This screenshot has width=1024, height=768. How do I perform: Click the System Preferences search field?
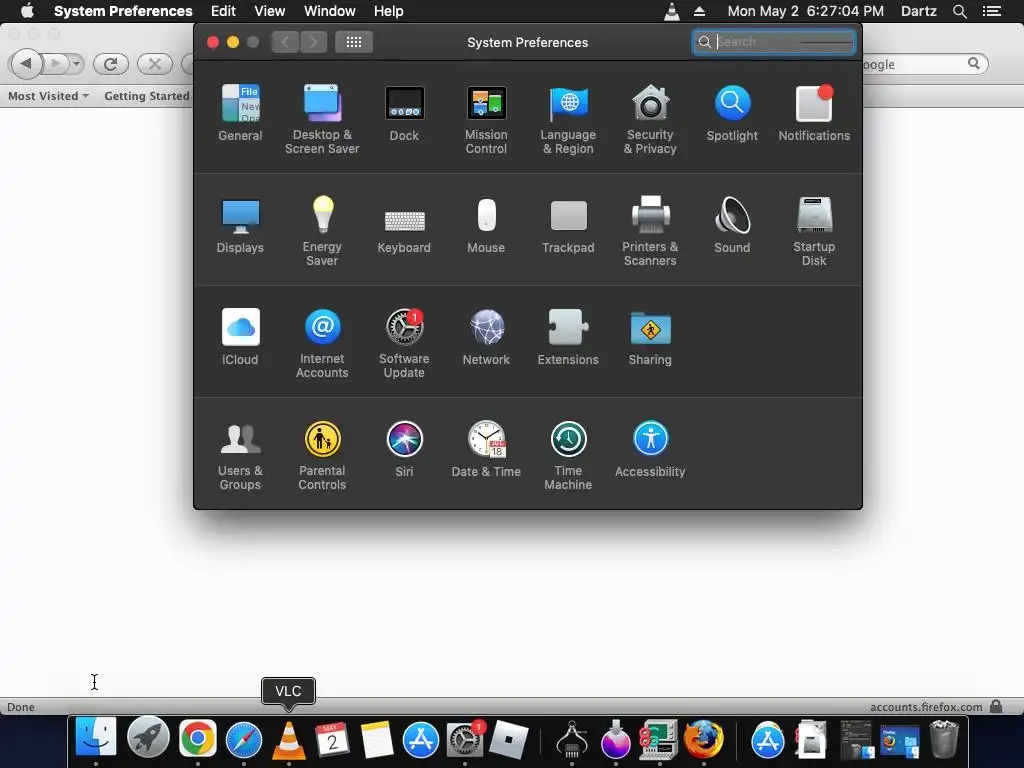774,42
